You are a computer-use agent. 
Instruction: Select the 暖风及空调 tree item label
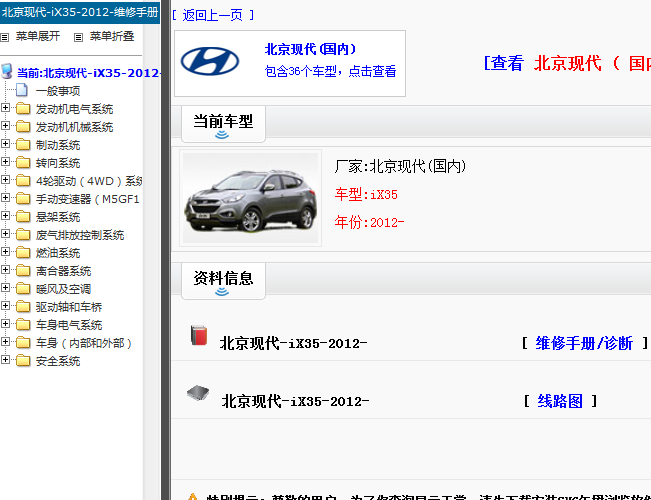[x=63, y=289]
